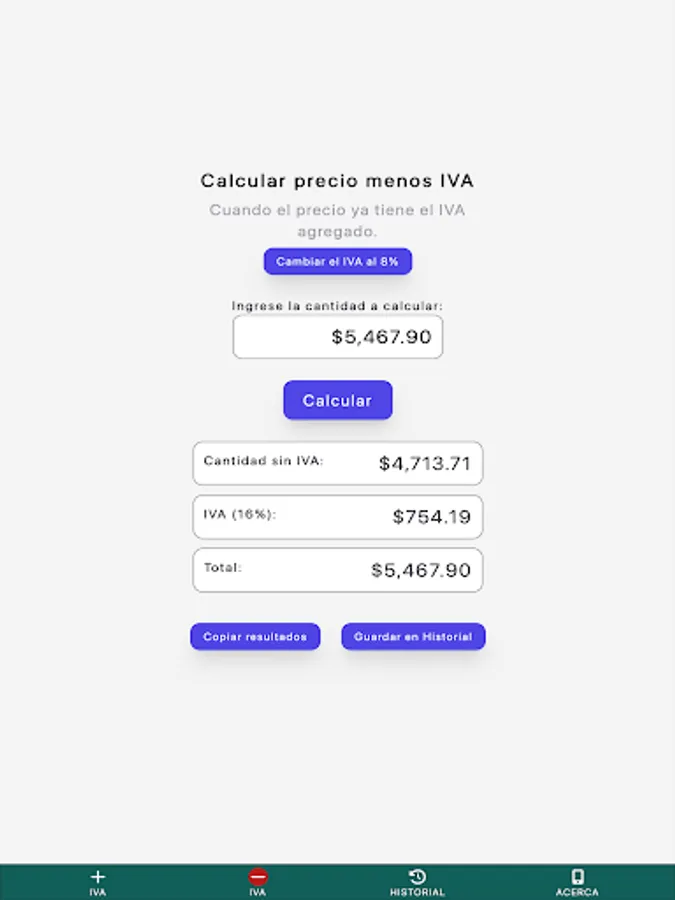Select the Total result field
Screen dimensions: 675x900
point(337,569)
